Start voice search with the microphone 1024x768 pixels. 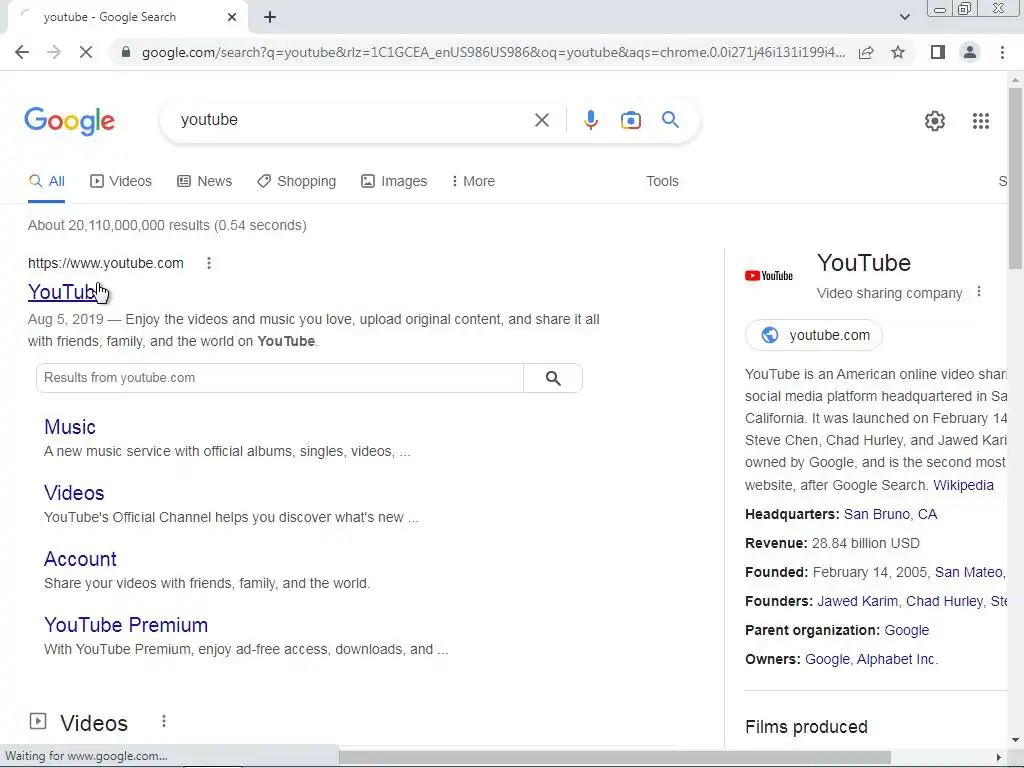pos(590,120)
